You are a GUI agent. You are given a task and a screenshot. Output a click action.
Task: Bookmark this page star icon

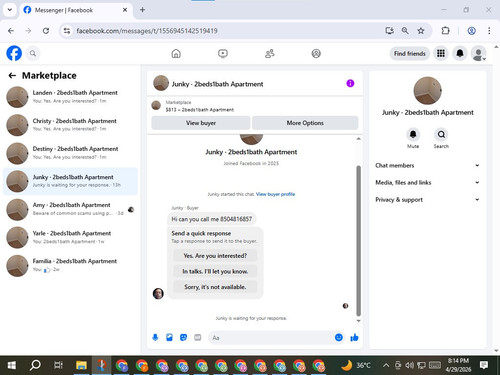pyautogui.click(x=421, y=31)
